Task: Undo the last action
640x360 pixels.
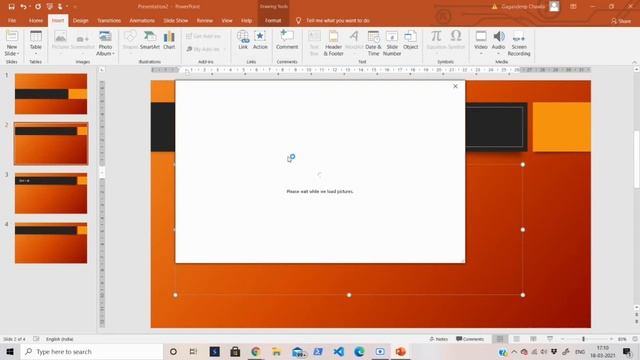Action: pos(23,7)
